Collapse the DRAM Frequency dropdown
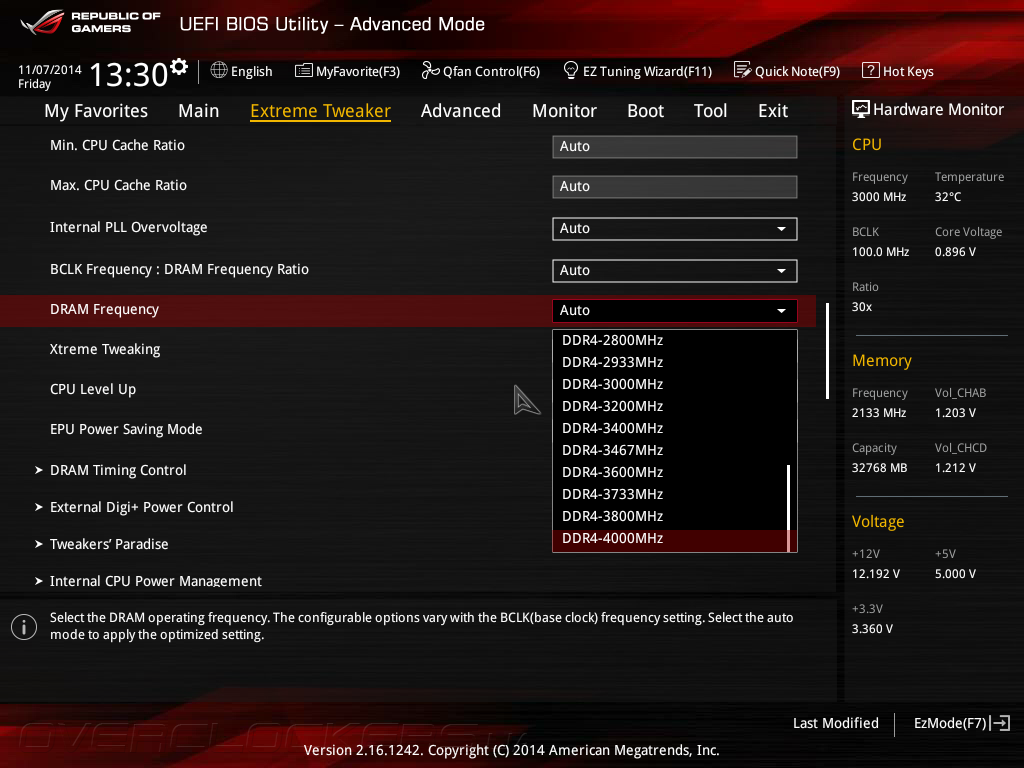The image size is (1024, 768). pos(675,310)
